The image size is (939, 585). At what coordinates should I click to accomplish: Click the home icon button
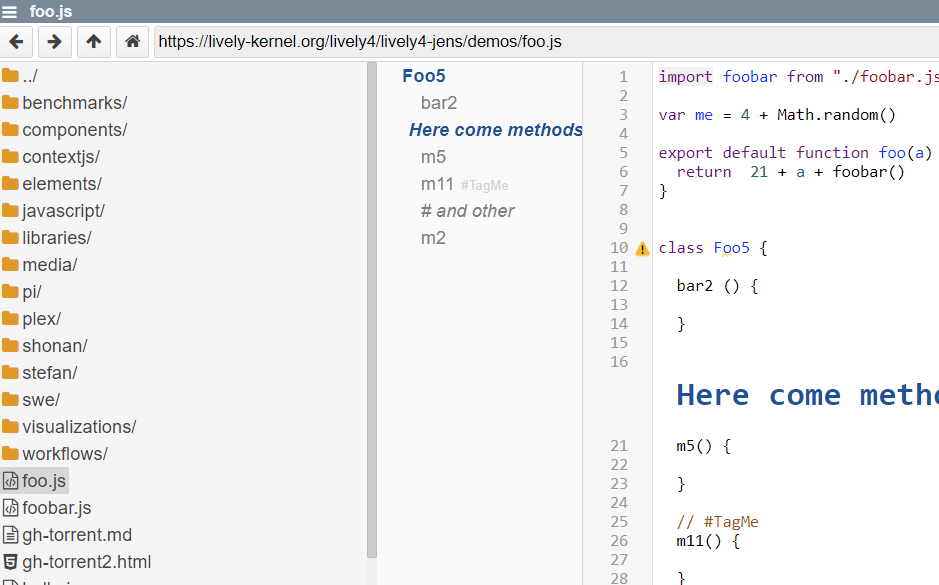pos(131,42)
